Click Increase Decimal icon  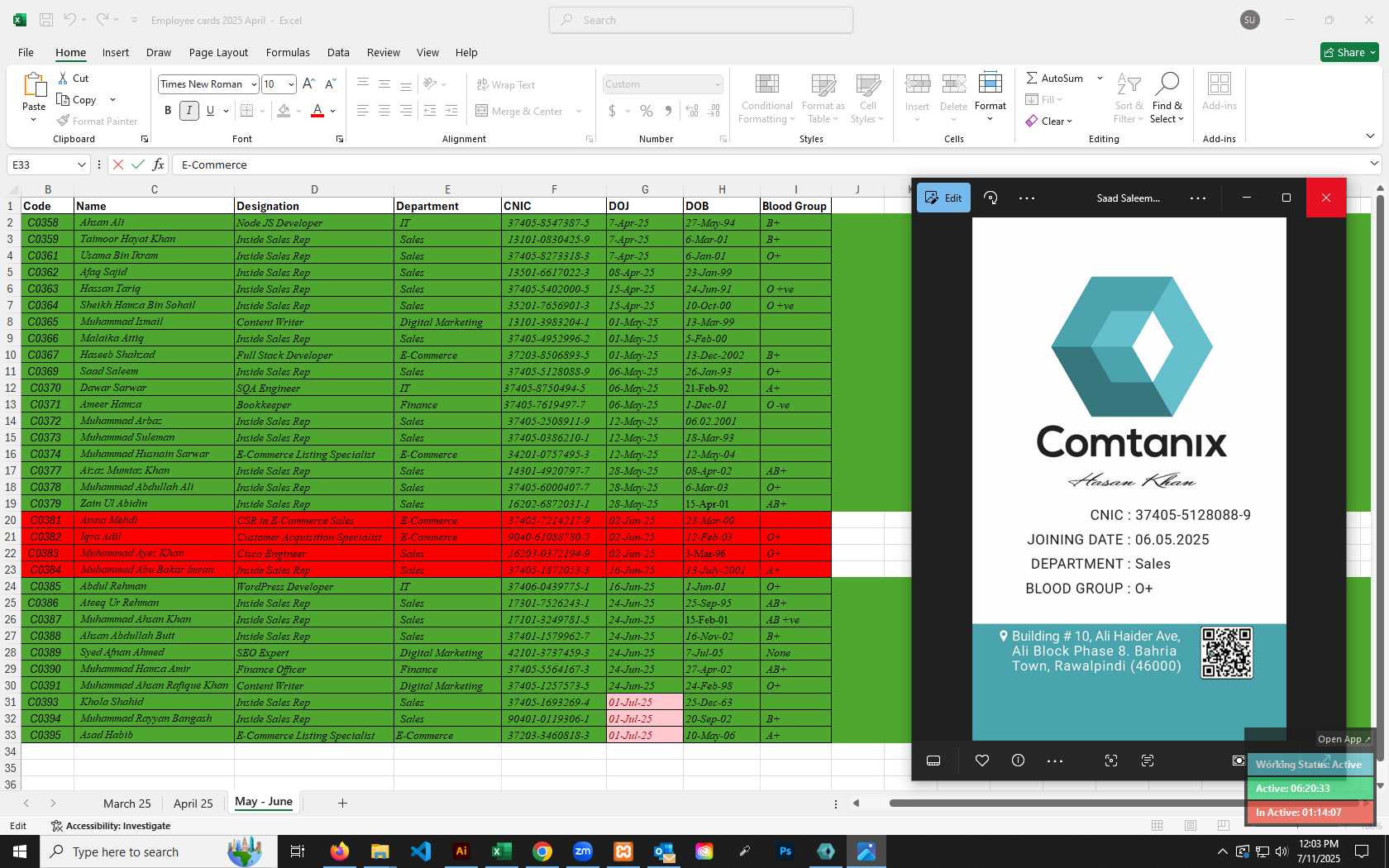[692, 111]
